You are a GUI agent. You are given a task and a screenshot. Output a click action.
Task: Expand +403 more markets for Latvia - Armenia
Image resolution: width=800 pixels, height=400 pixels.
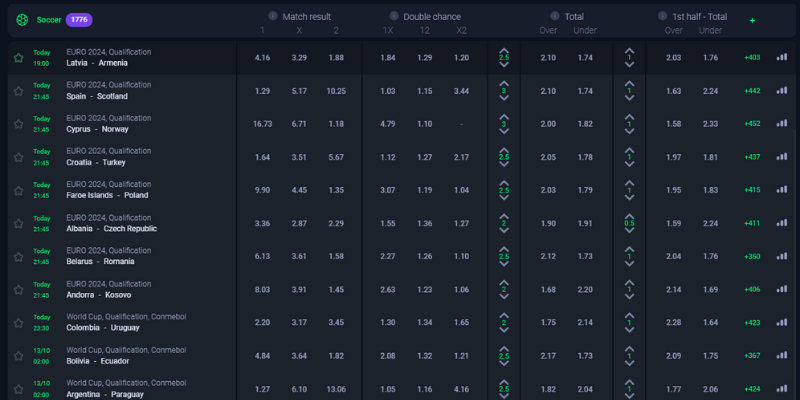point(752,57)
